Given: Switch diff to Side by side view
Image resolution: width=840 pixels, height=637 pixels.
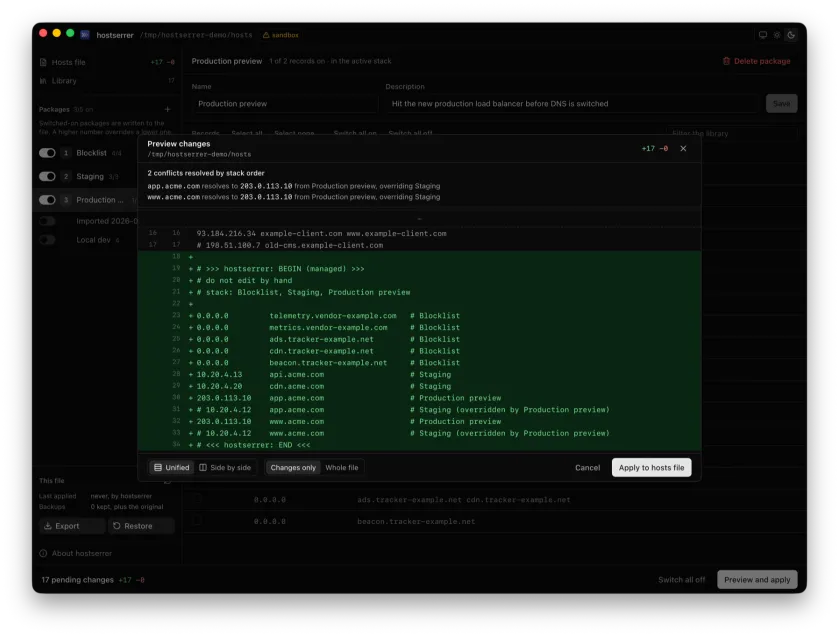Looking at the screenshot, I should tap(225, 467).
